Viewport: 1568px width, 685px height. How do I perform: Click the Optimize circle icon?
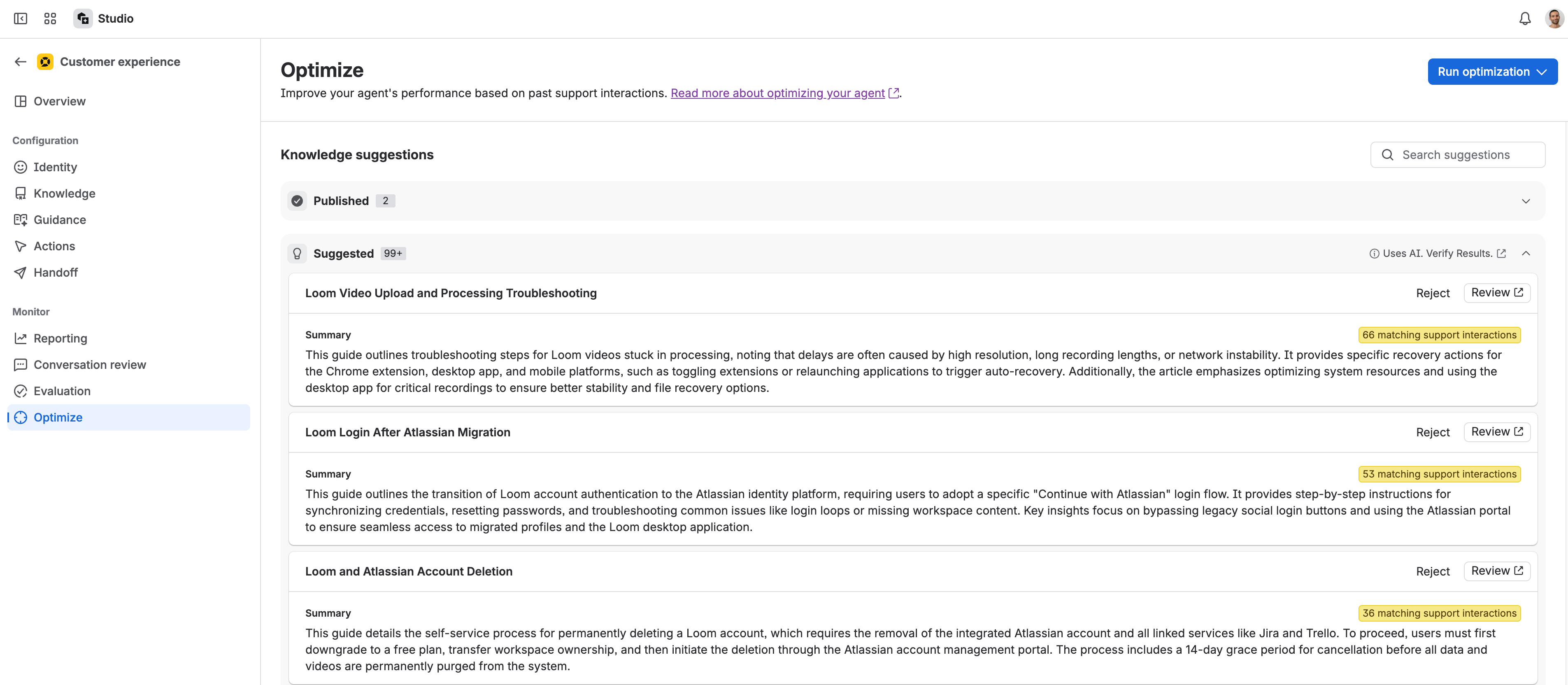(x=21, y=417)
